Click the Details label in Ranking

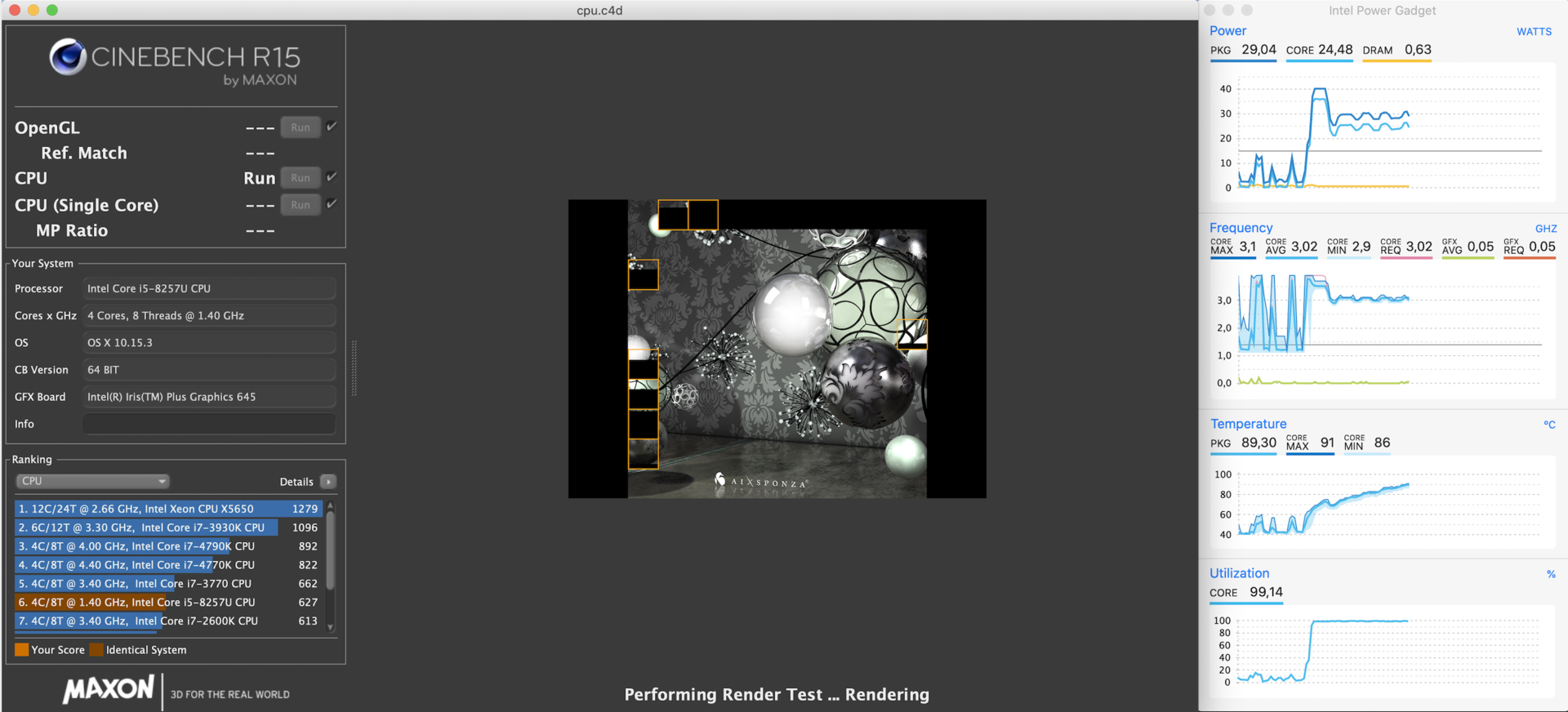click(296, 482)
